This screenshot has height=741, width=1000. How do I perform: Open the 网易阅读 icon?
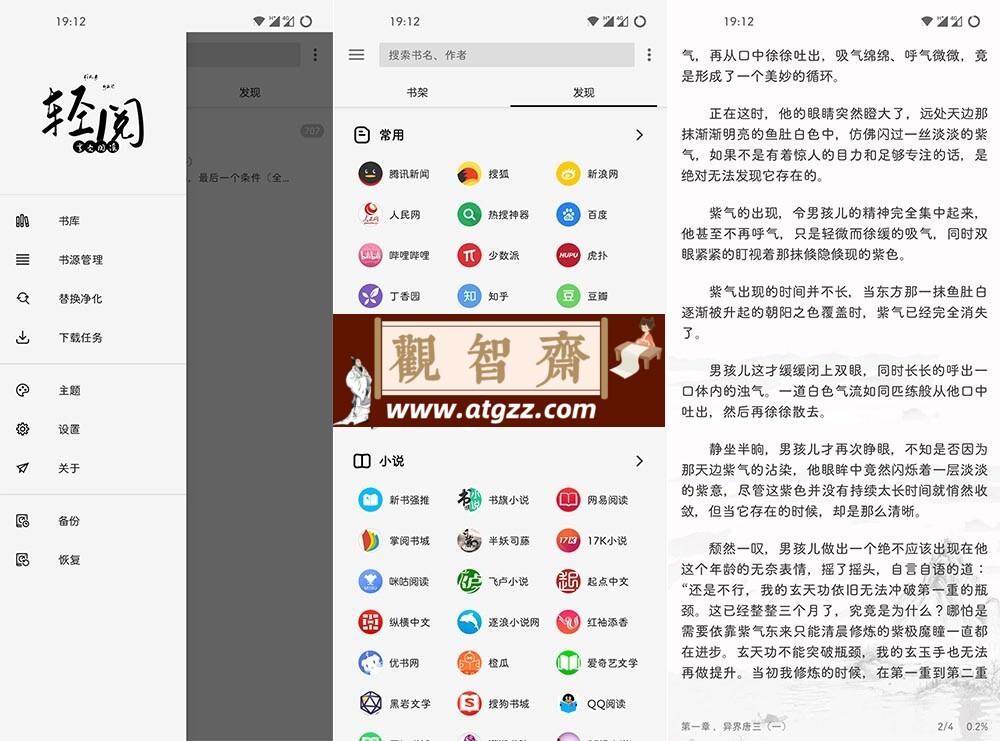click(568, 500)
